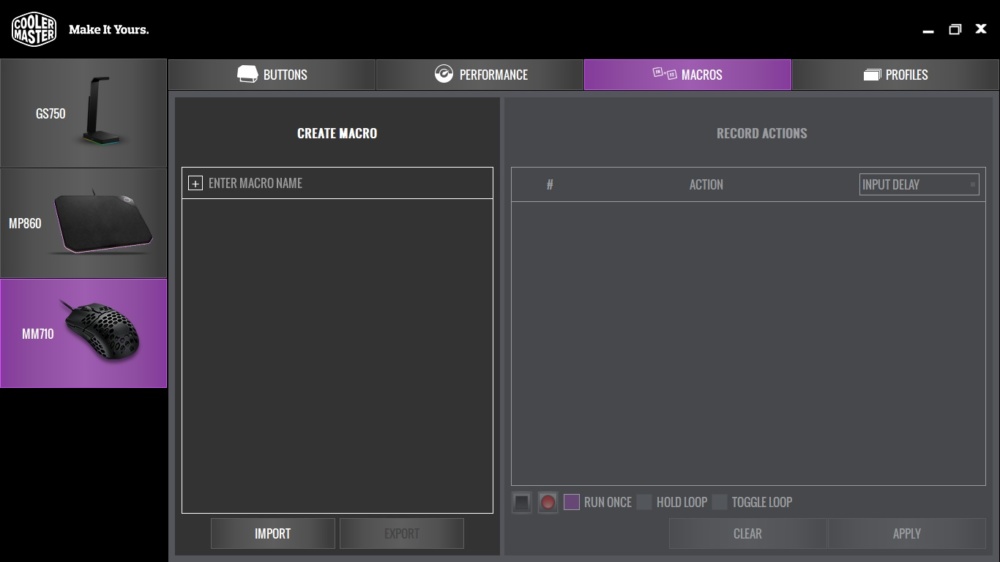The width and height of the screenshot is (1000, 562).
Task: Click the Apply button
Action: tap(907, 533)
